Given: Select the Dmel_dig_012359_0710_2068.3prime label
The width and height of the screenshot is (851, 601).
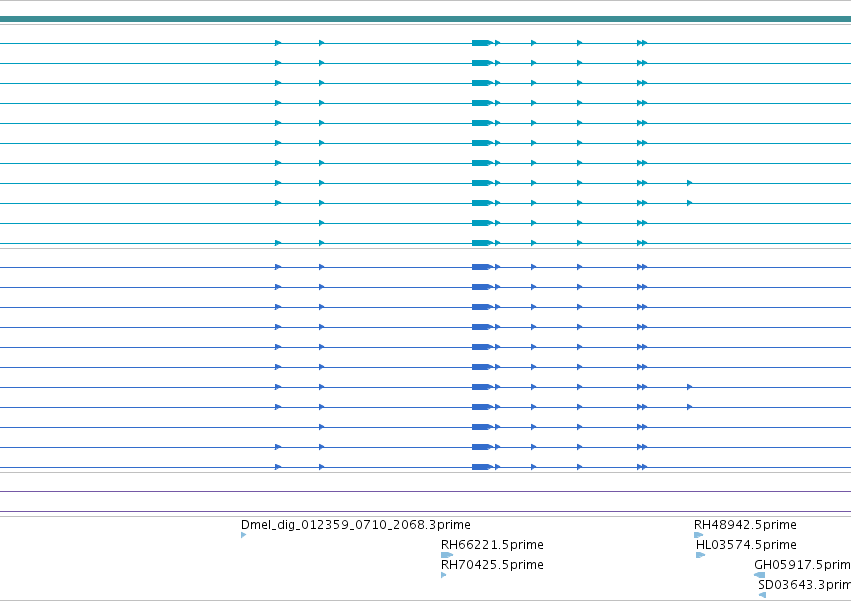Looking at the screenshot, I should click(355, 525).
